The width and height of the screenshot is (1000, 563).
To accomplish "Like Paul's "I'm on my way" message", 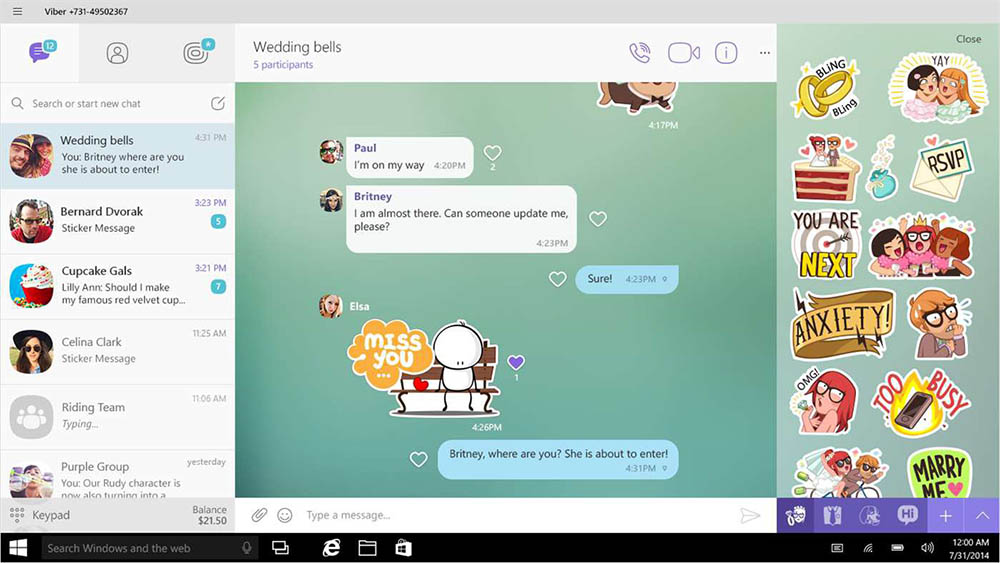I will click(x=492, y=153).
